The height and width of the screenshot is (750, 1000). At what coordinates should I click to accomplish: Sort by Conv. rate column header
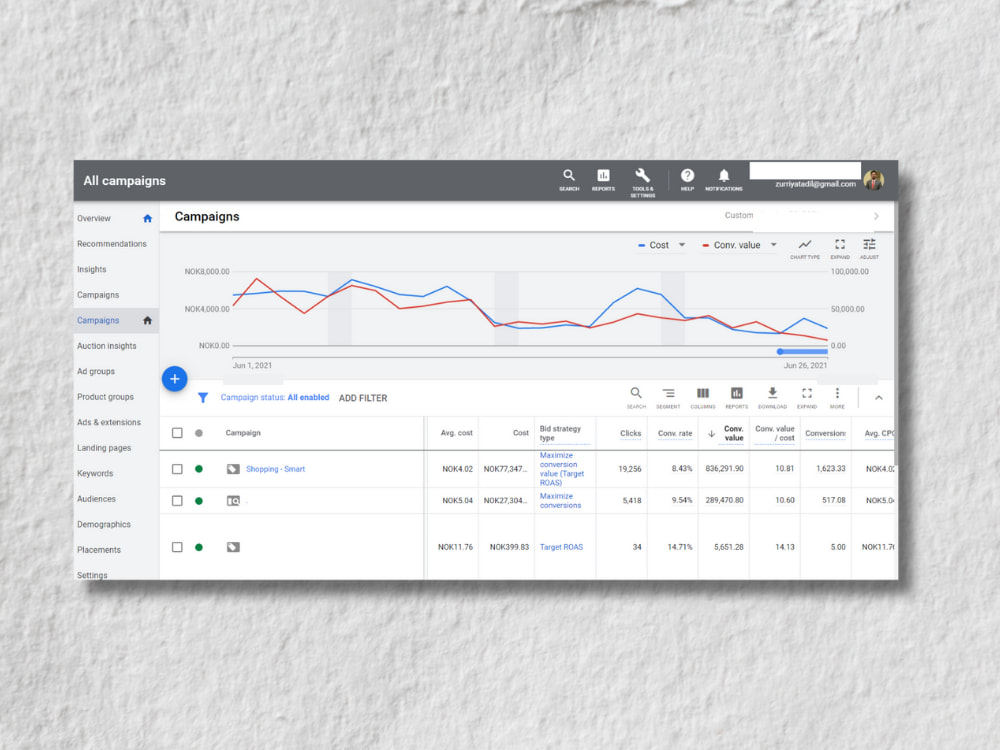pyautogui.click(x=675, y=433)
